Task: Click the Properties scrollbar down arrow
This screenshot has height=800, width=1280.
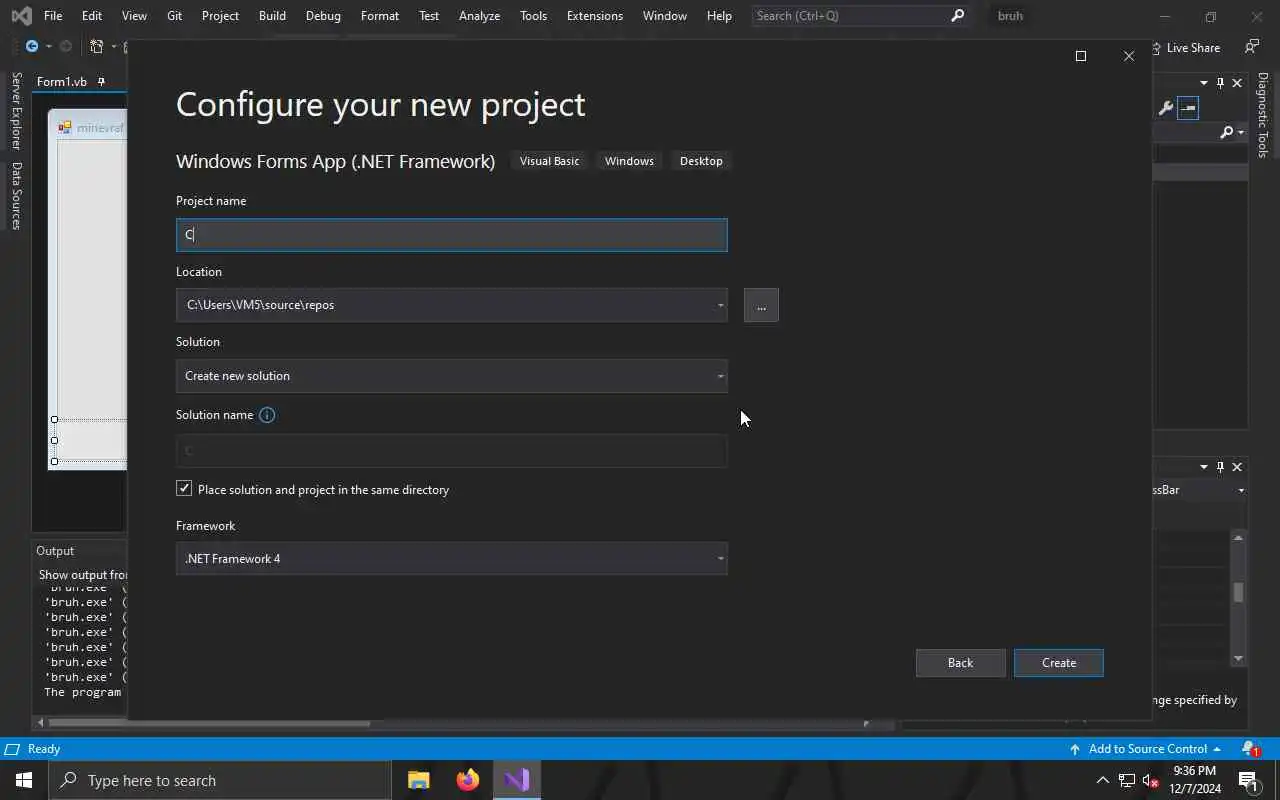Action: pyautogui.click(x=1238, y=658)
